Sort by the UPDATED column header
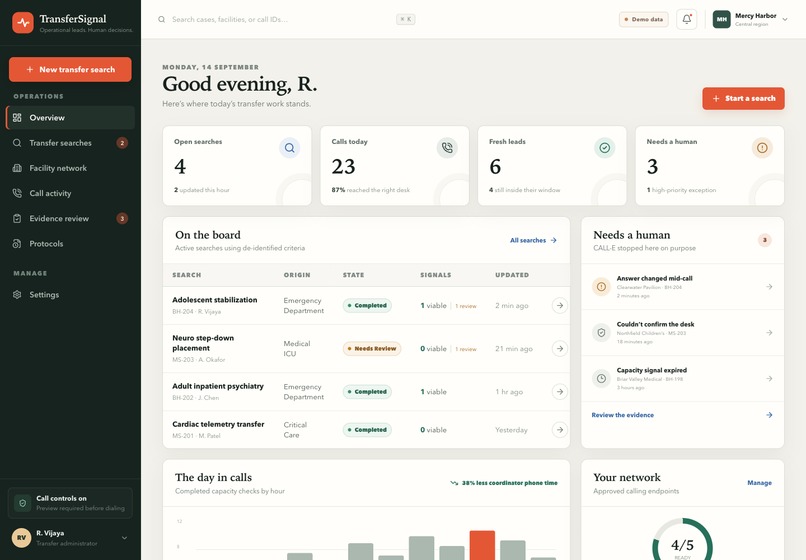Viewport: 806px width, 560px height. [512, 275]
